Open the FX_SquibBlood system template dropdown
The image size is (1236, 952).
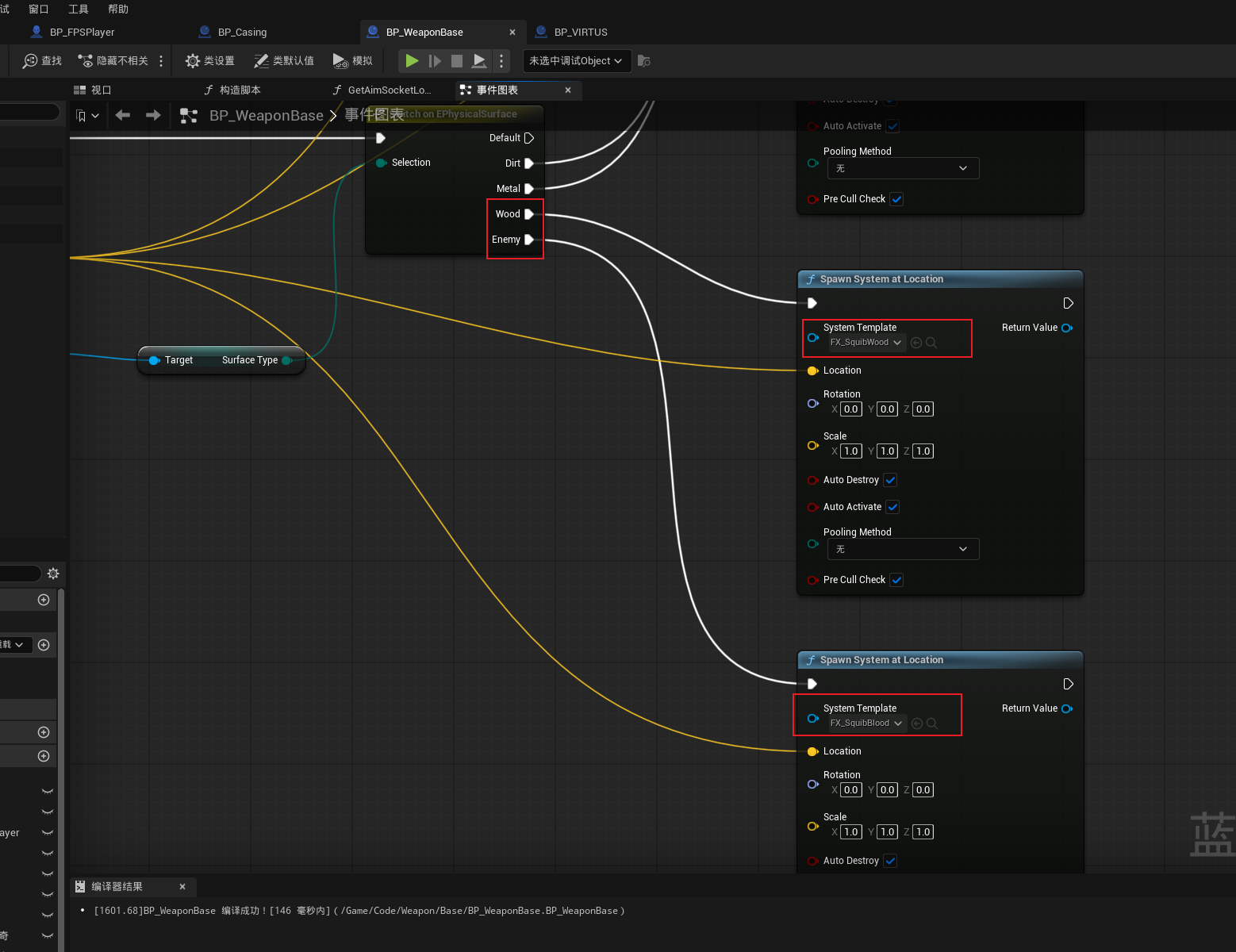click(867, 724)
